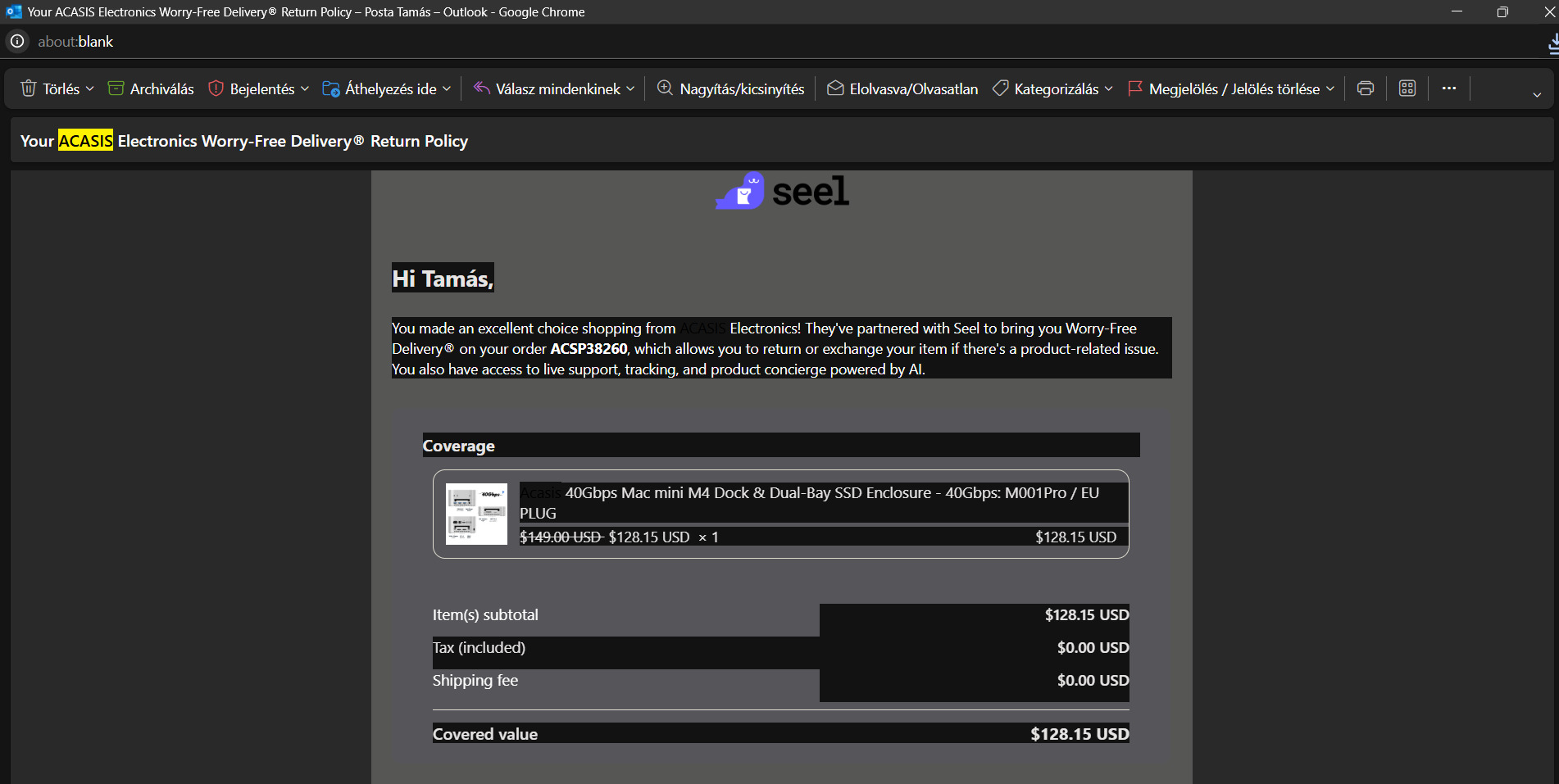Click the Kategorizálás tag icon
This screenshot has width=1559, height=784.
pyautogui.click(x=1000, y=88)
